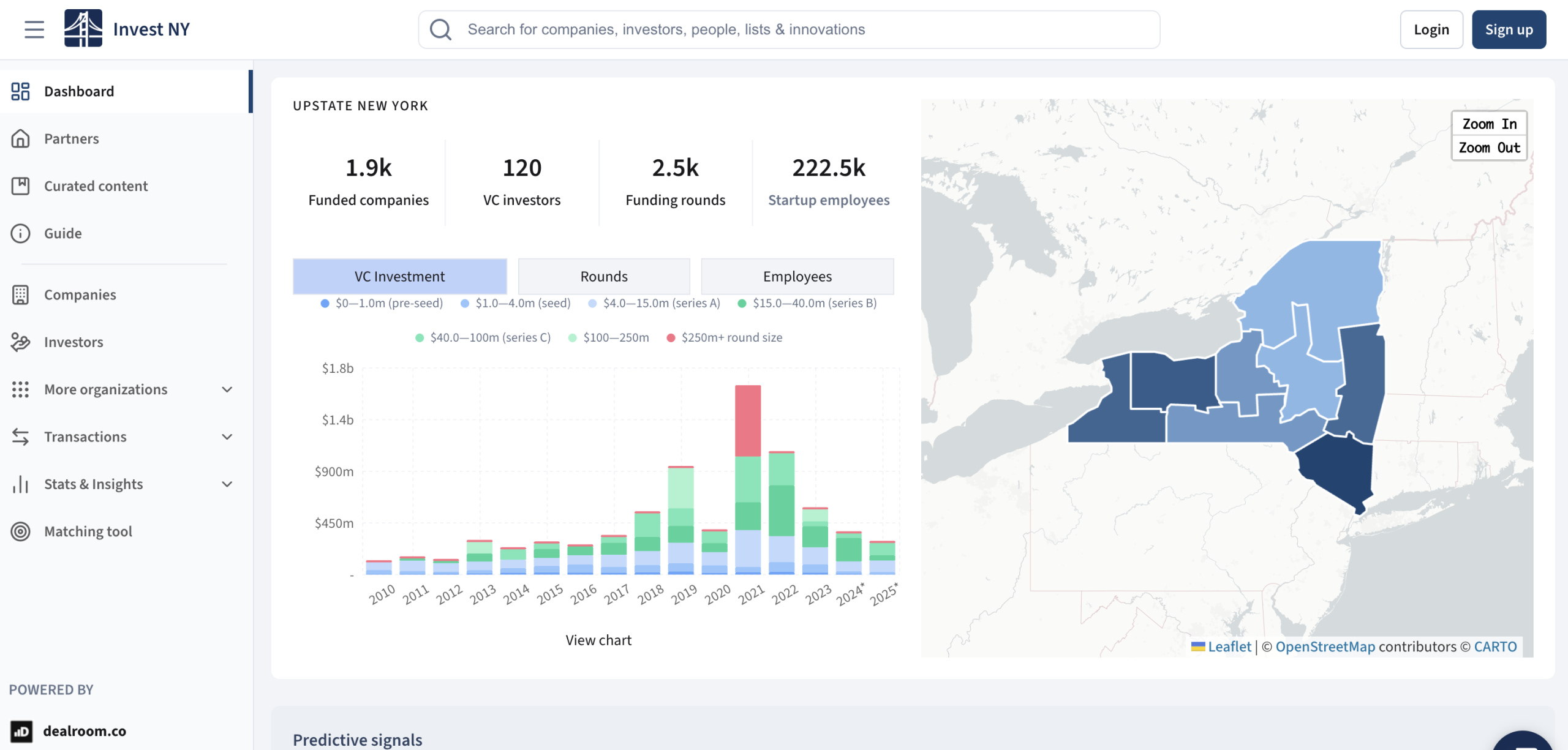Click the Guide info icon
Screen dimensions: 1568x750
pos(20,233)
